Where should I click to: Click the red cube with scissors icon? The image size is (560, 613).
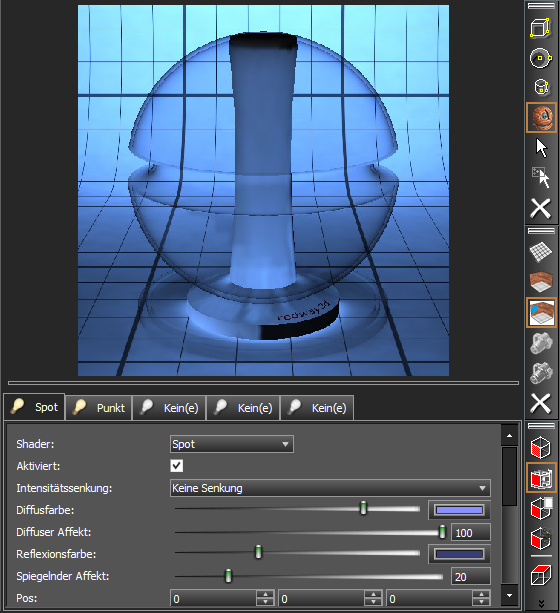pos(541,538)
